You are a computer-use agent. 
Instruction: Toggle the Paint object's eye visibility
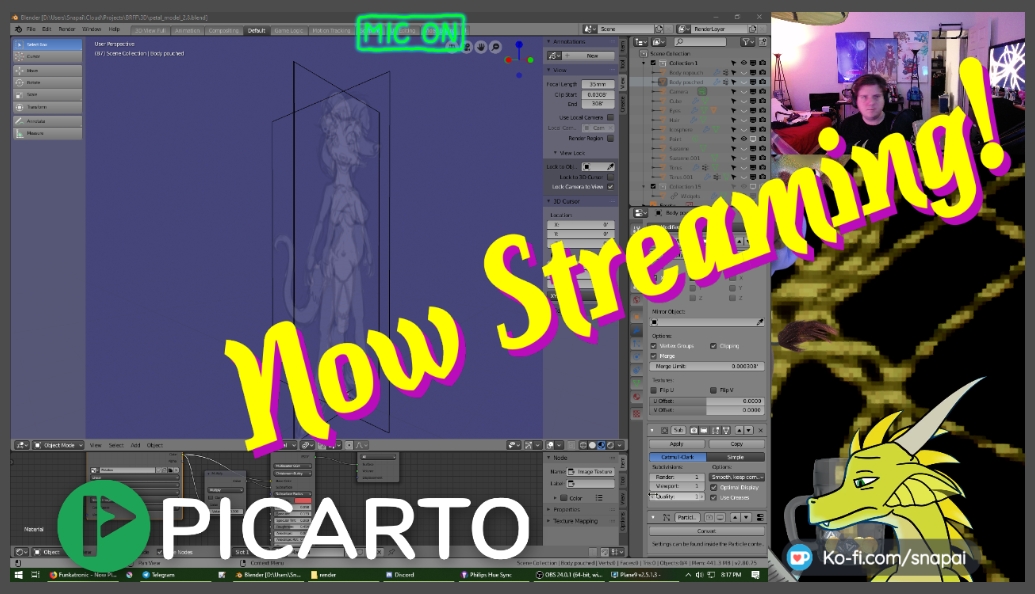coord(744,139)
